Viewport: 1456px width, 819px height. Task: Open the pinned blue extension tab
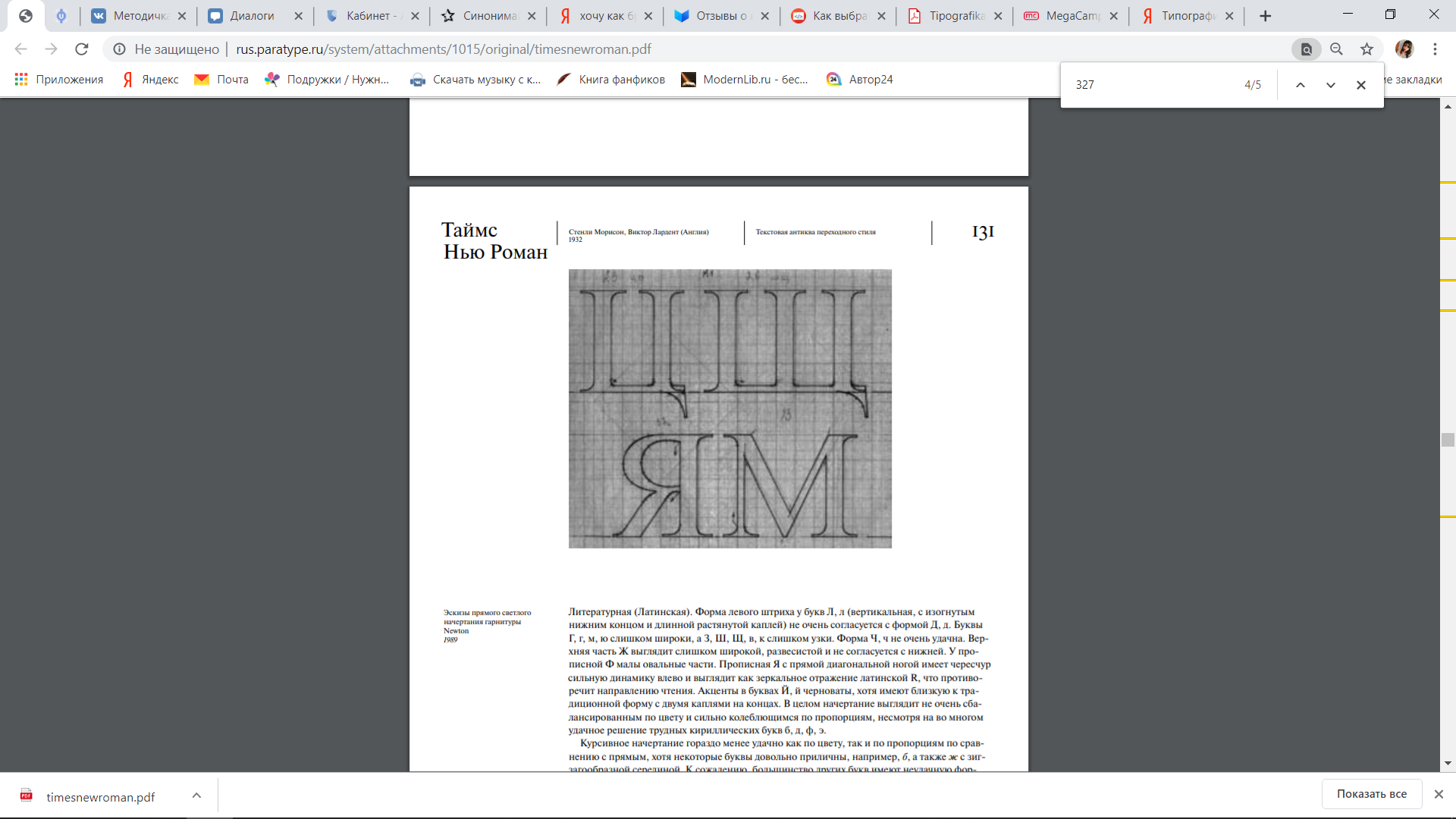point(61,16)
